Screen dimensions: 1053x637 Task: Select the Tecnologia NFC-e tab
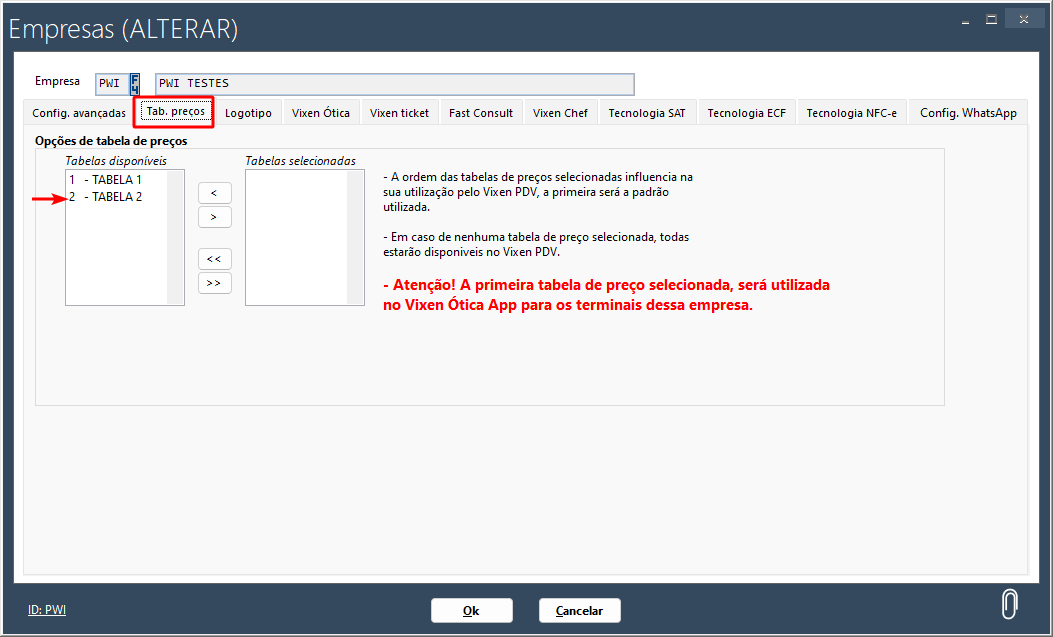click(x=851, y=113)
